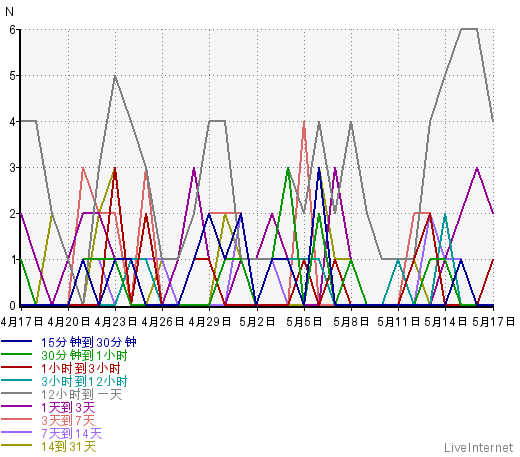Image resolution: width=520 pixels, height=457 pixels.
Task: Select the 14到31天 legend label
Action: 69,446
